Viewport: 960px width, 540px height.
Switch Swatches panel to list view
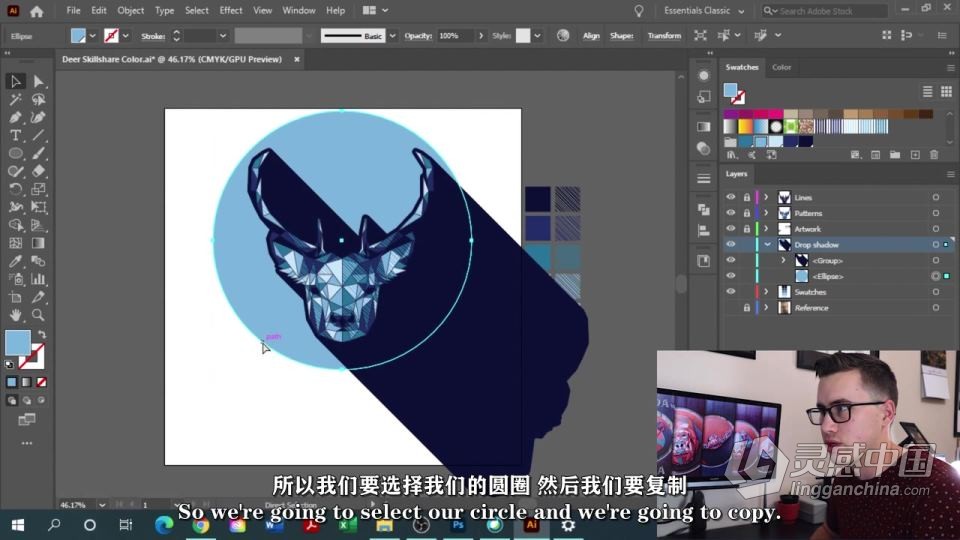(x=928, y=91)
